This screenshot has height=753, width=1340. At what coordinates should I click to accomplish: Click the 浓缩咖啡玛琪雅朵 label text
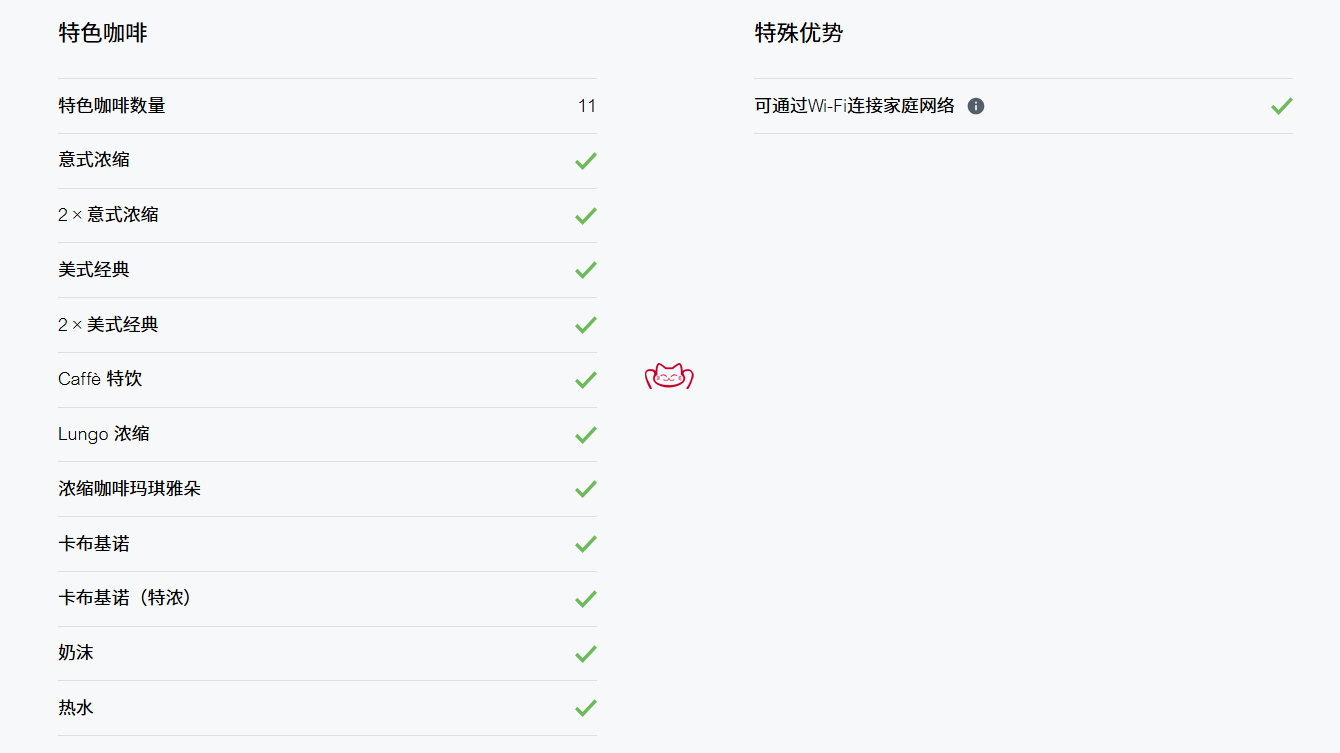[x=130, y=489]
